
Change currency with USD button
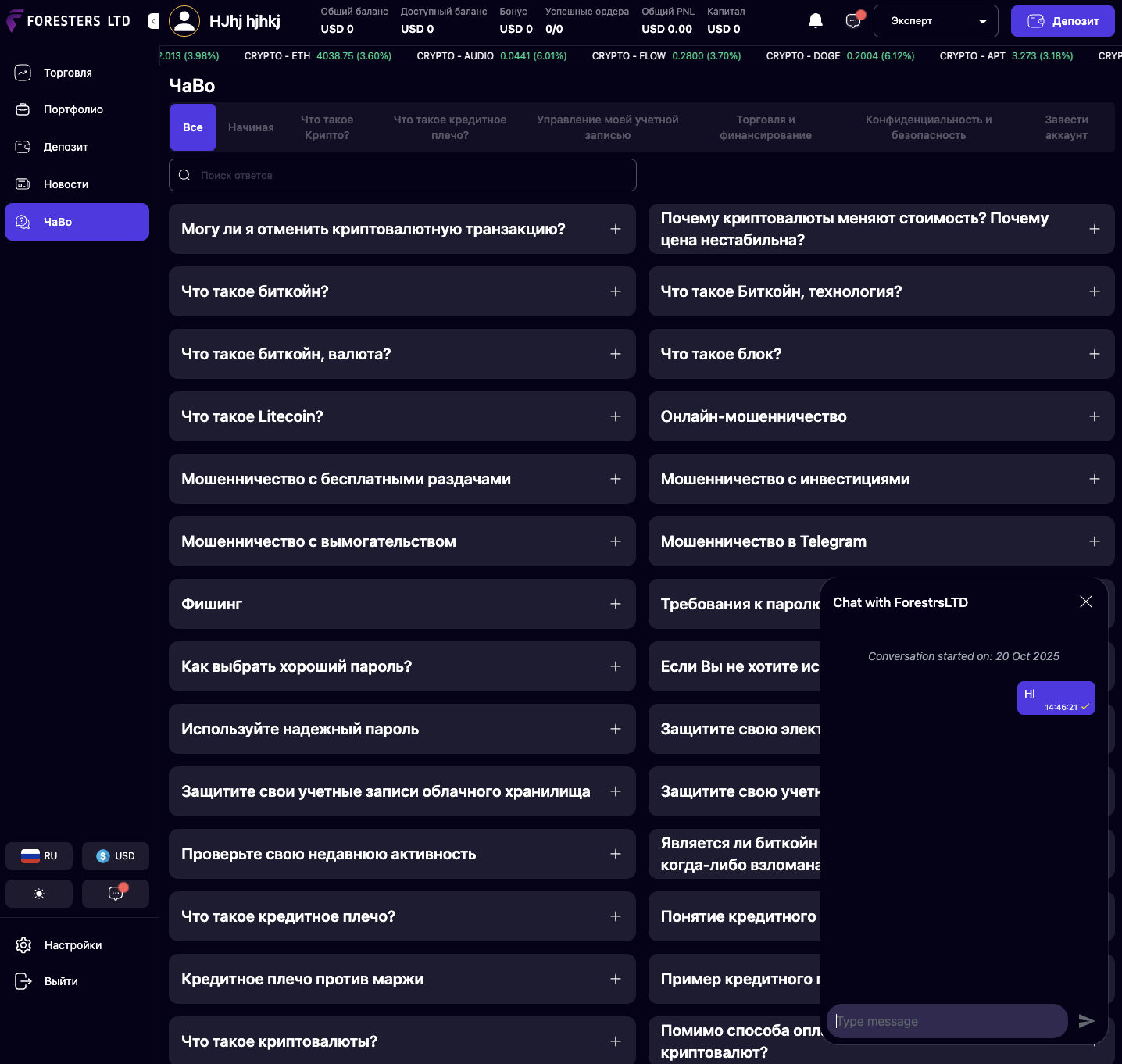click(116, 856)
